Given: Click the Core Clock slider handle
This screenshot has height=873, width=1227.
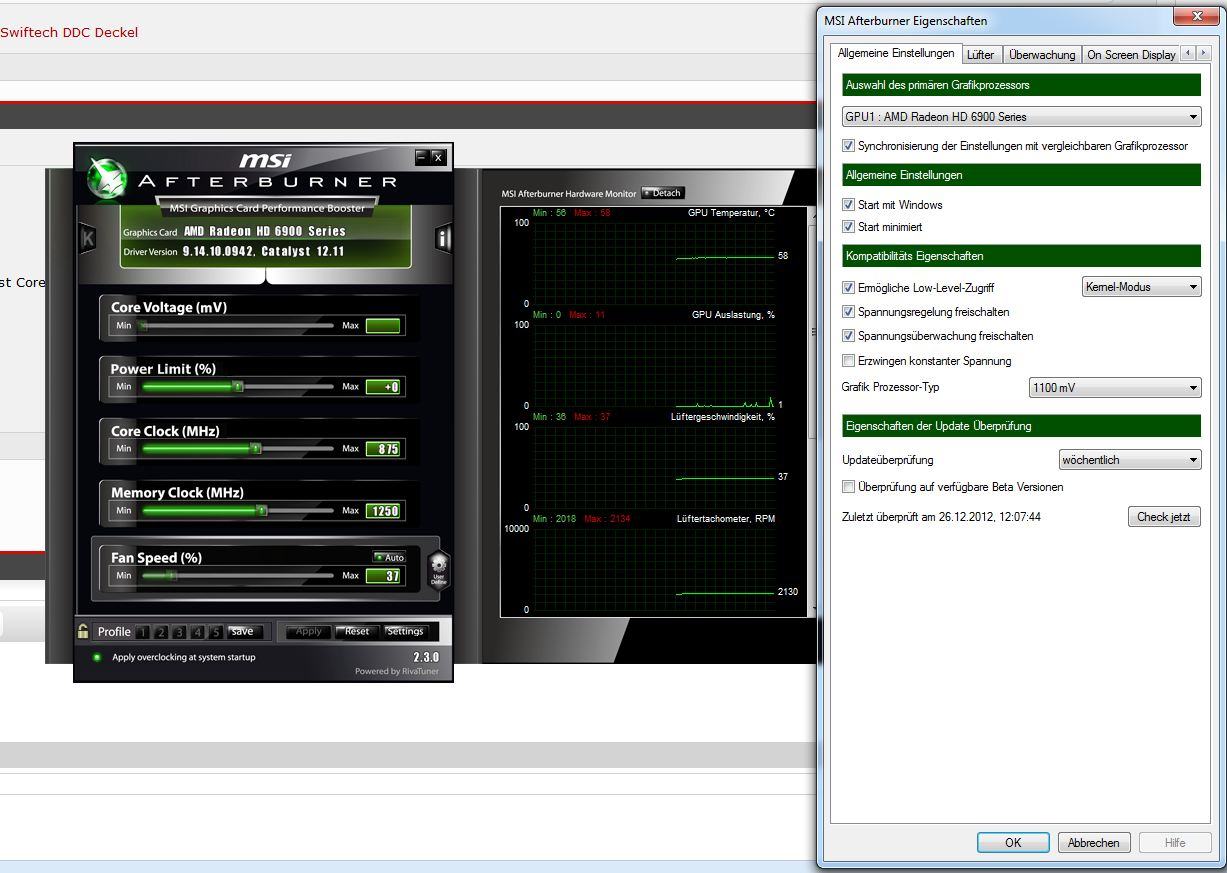Looking at the screenshot, I should [x=256, y=449].
